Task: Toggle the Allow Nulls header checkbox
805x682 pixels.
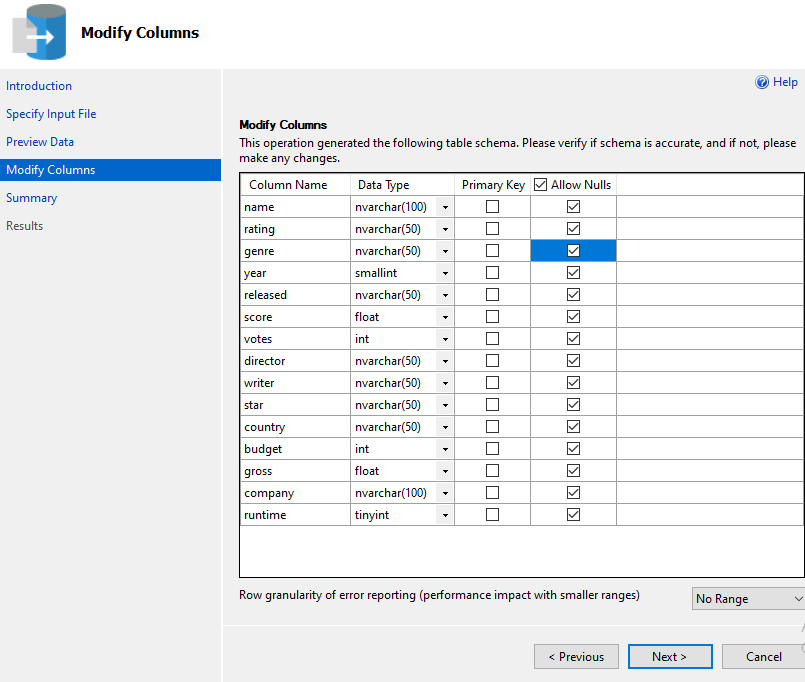Action: (x=539, y=184)
